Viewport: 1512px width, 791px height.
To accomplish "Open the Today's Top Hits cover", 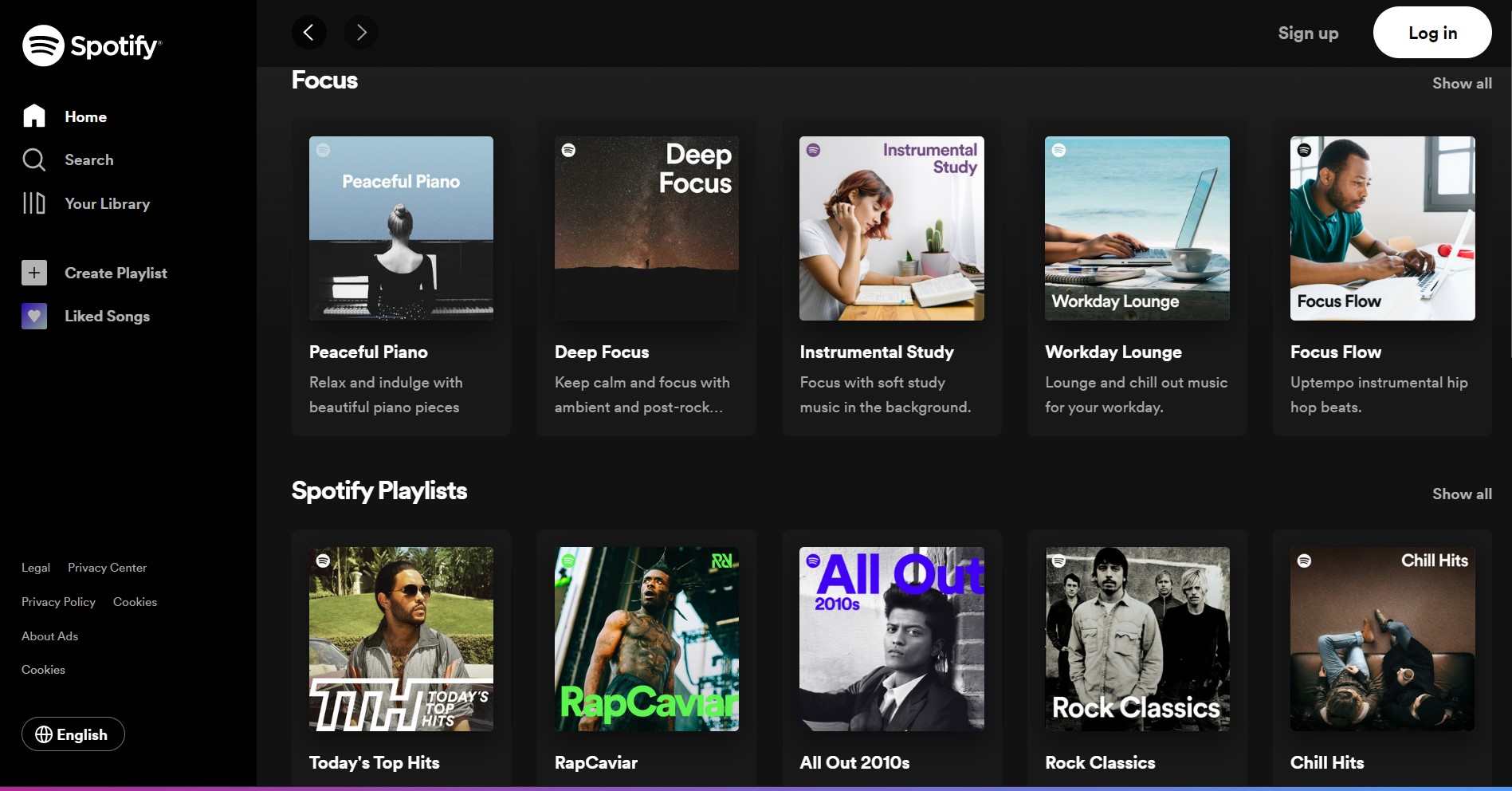I will pyautogui.click(x=401, y=639).
